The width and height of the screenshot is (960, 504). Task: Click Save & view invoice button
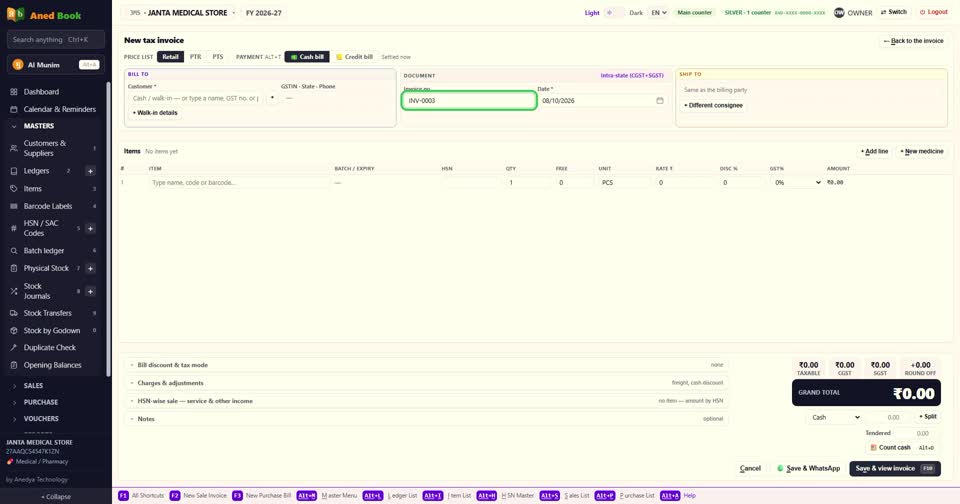pos(894,468)
